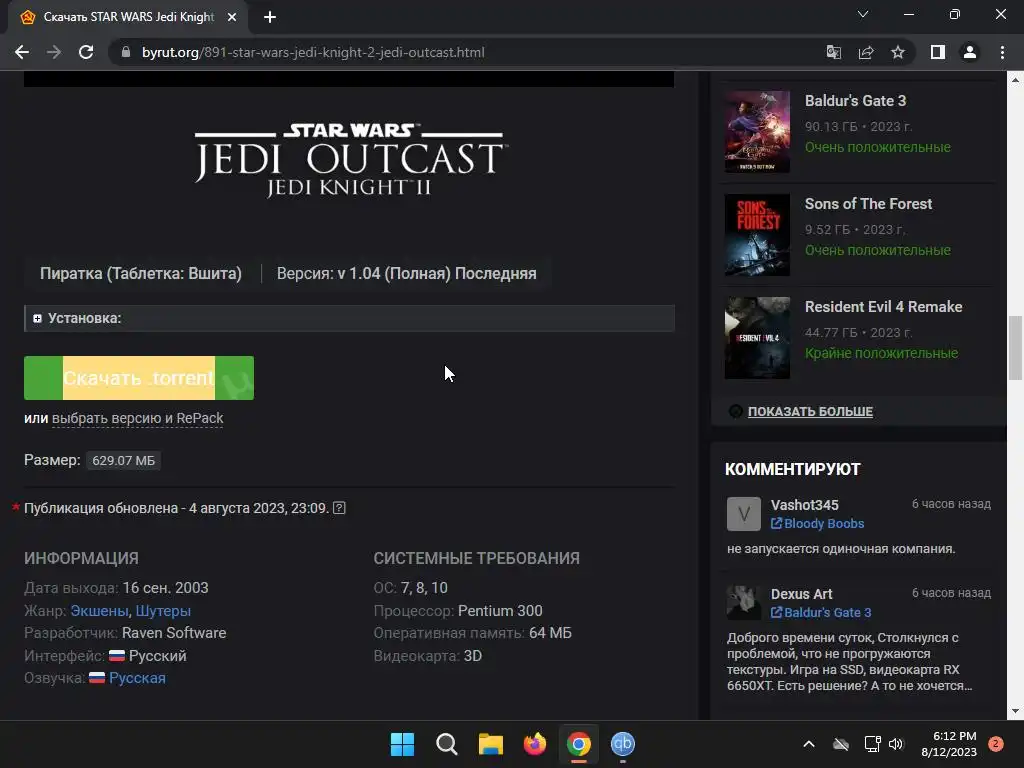Open Sons of The Forest title link
Screen dimensions: 1024x768
(869, 204)
